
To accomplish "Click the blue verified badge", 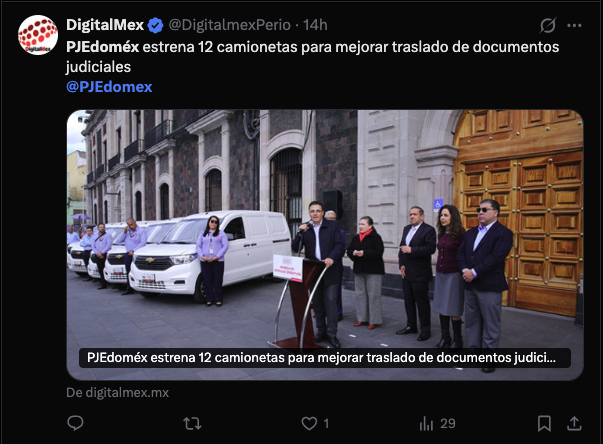I will pyautogui.click(x=155, y=25).
